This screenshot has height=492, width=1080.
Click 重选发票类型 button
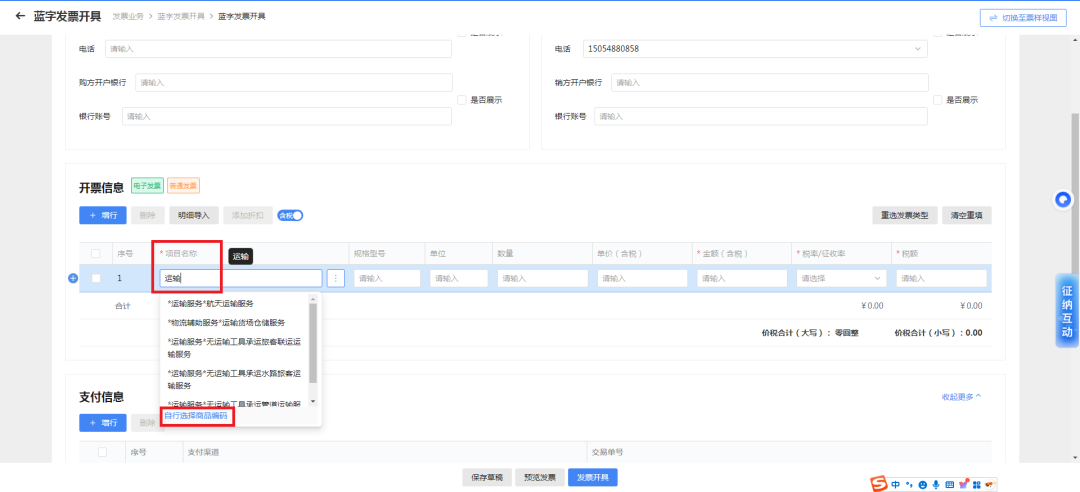click(x=905, y=216)
